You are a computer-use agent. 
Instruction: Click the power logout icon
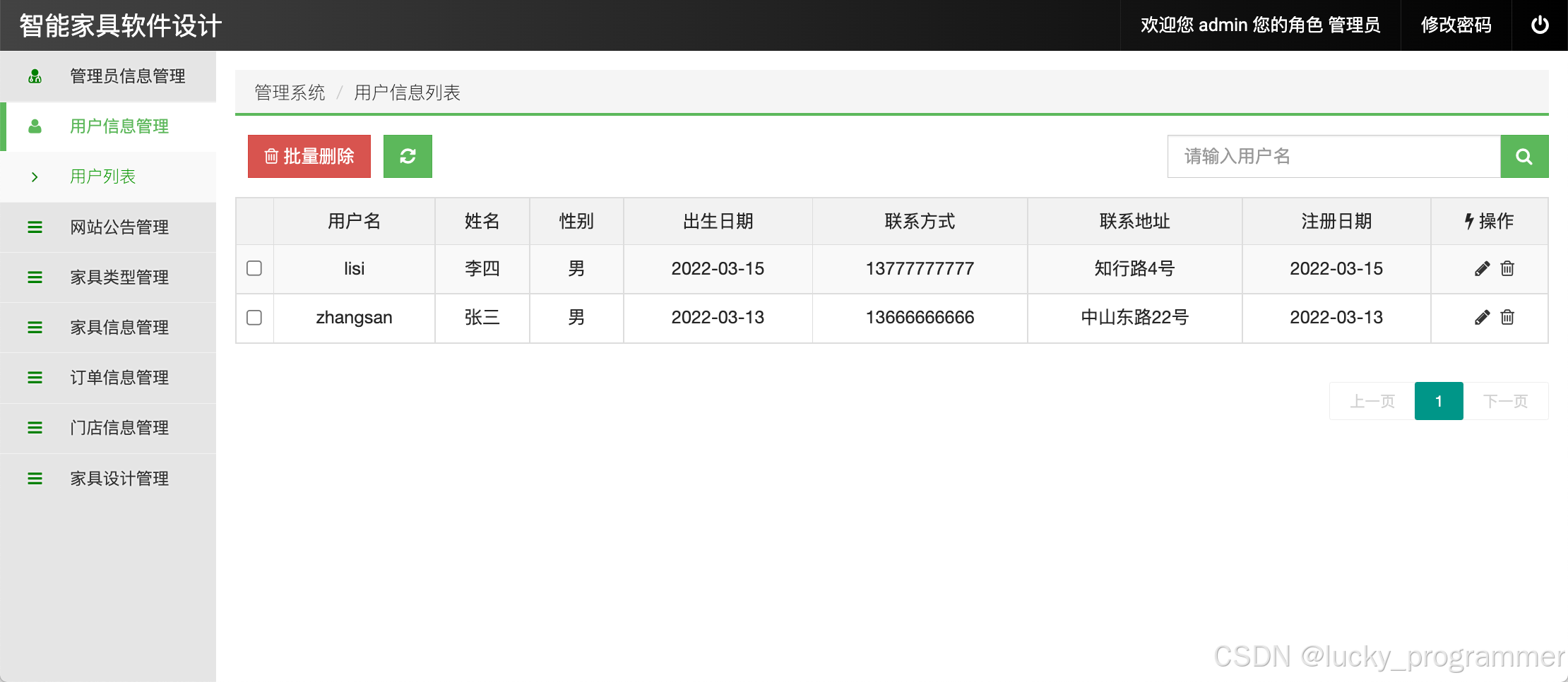(x=1540, y=25)
